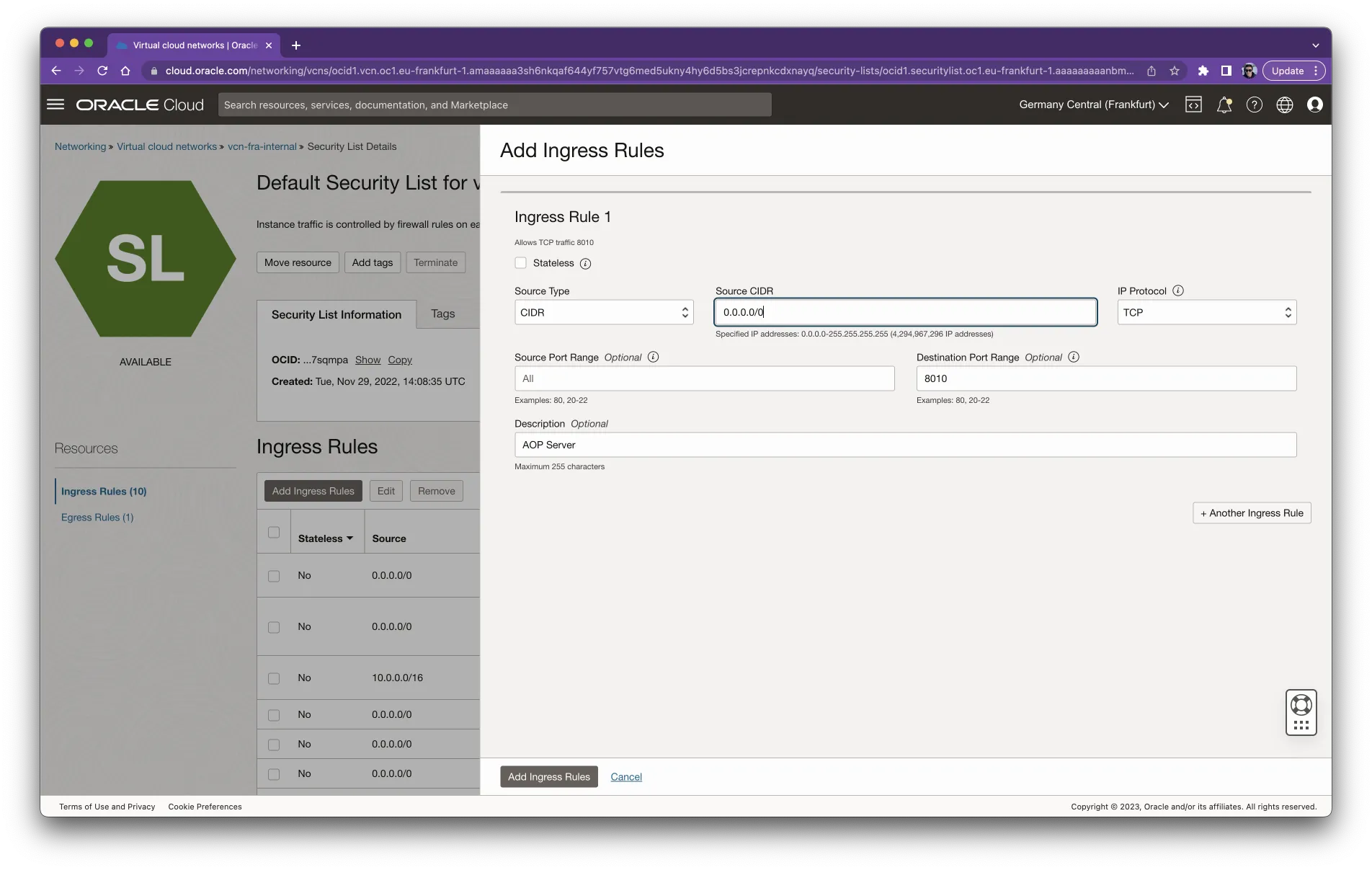Click the IP Protocol info icon

1178,290
